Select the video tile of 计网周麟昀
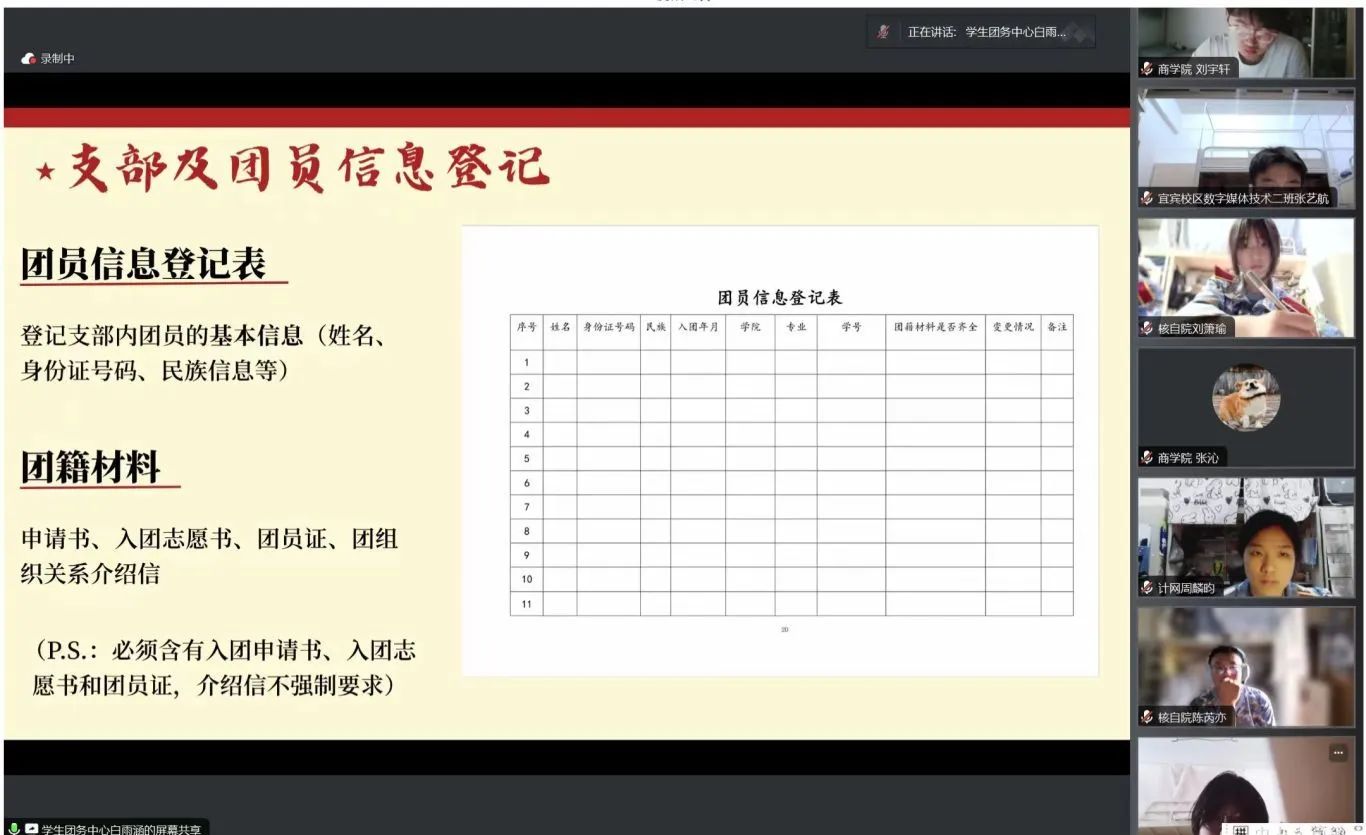 [x=1246, y=537]
